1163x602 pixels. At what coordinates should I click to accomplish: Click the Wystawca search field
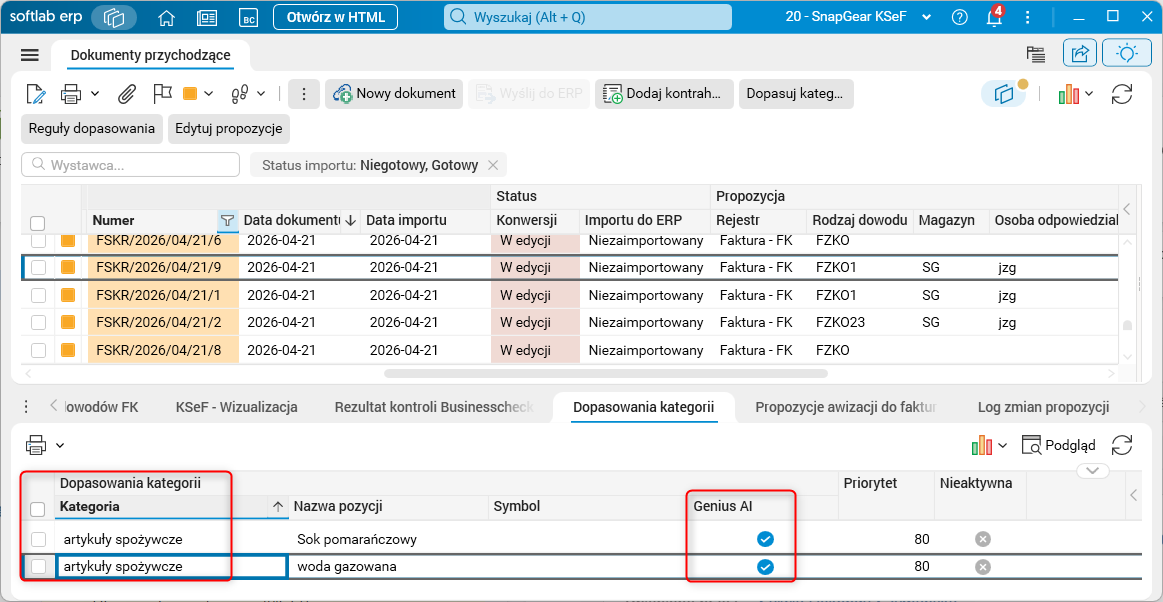pyautogui.click(x=131, y=165)
